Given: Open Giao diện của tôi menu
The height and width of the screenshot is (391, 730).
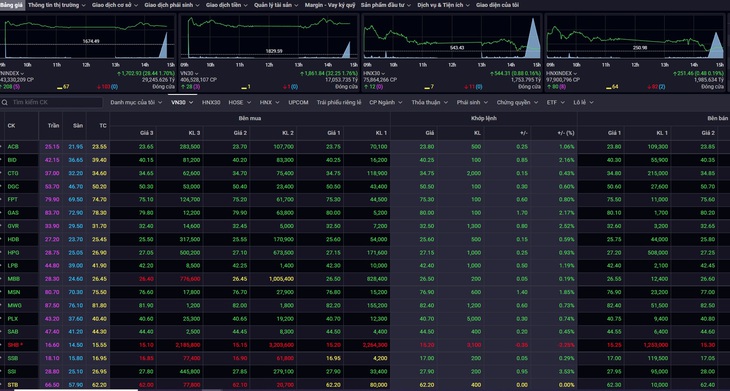Looking at the screenshot, I should 497,5.
